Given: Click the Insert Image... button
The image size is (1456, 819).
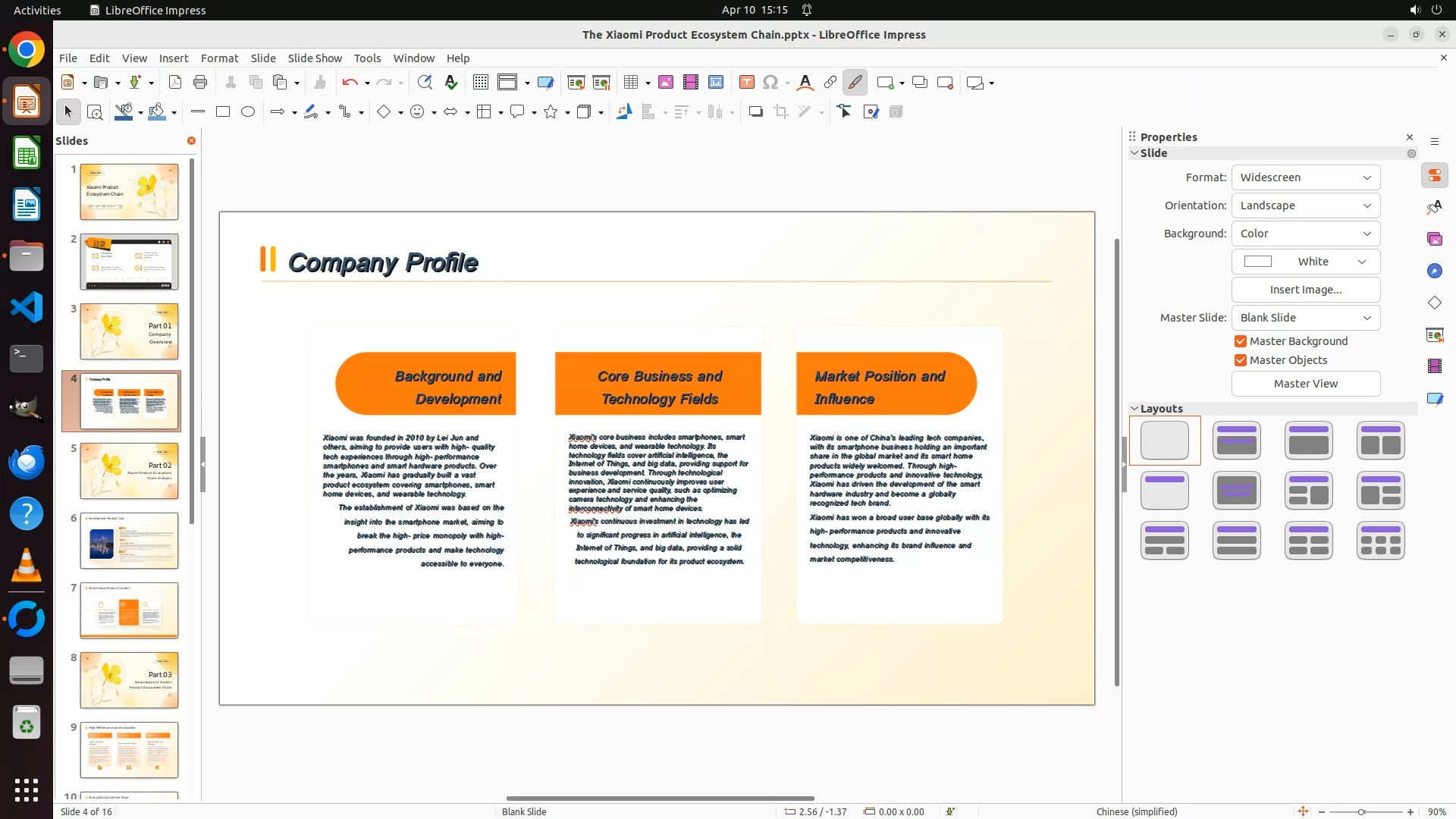Looking at the screenshot, I should [1305, 290].
